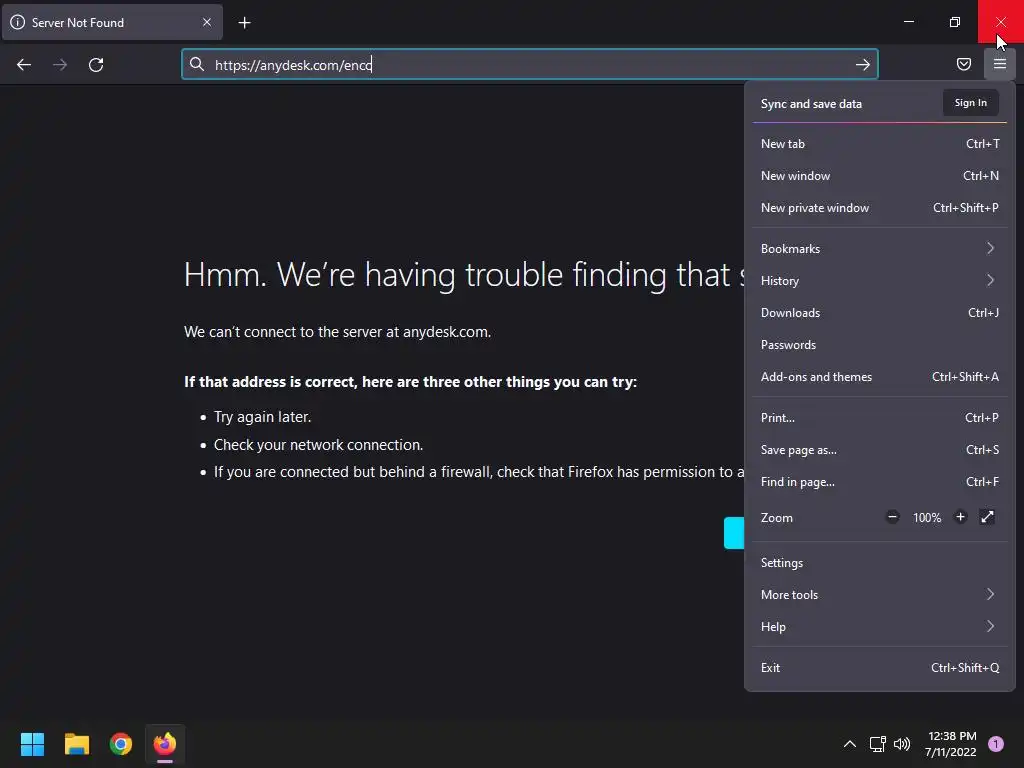Exit Firefox via the menu
The image size is (1024, 768).
(x=880, y=668)
